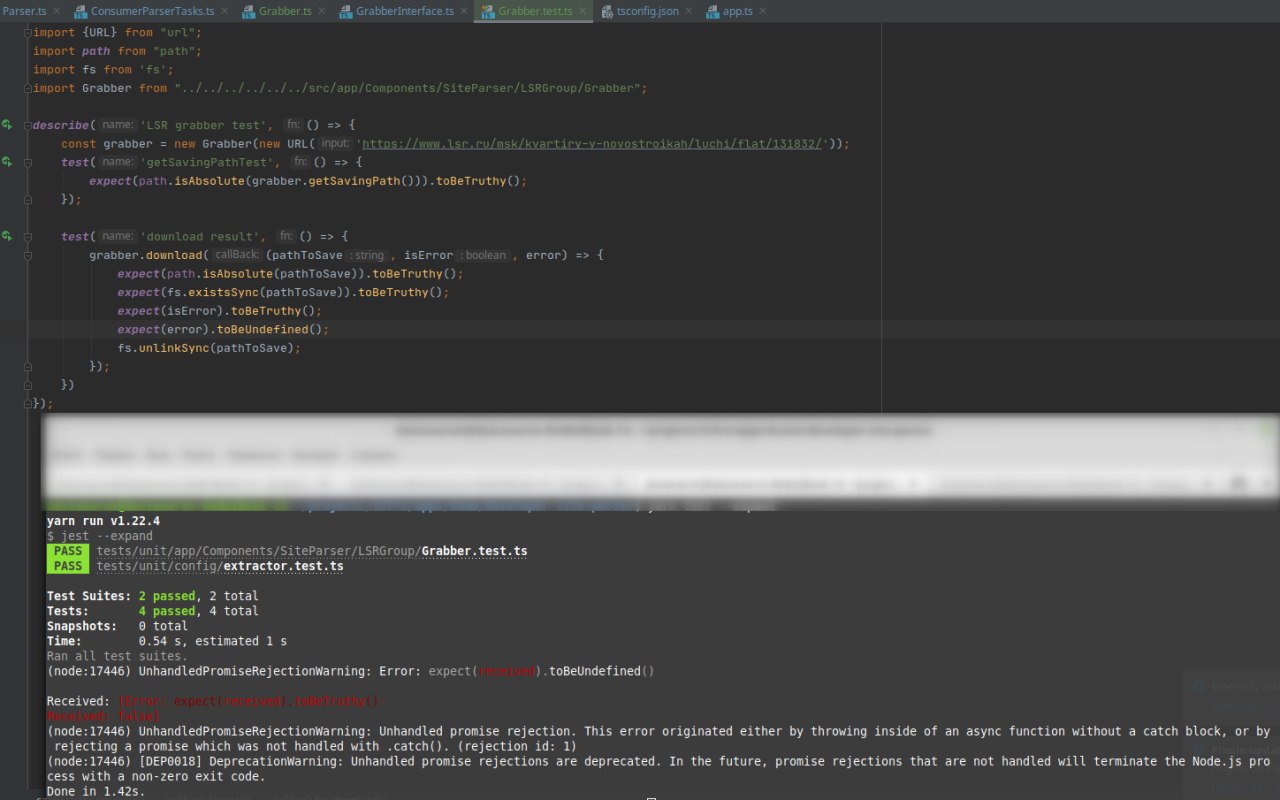Click the 'Test Suites: 2 passed' line
Viewport: 1280px width, 800px height.
(152, 596)
